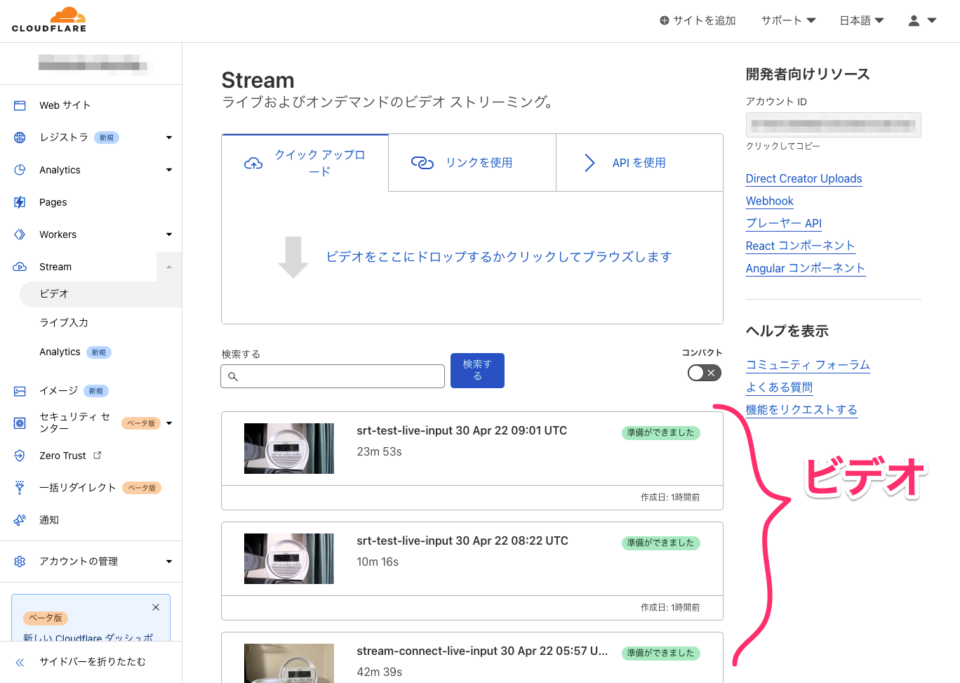This screenshot has width=960, height=683.
Task: Click the 検索する search button
Action: coord(477,370)
